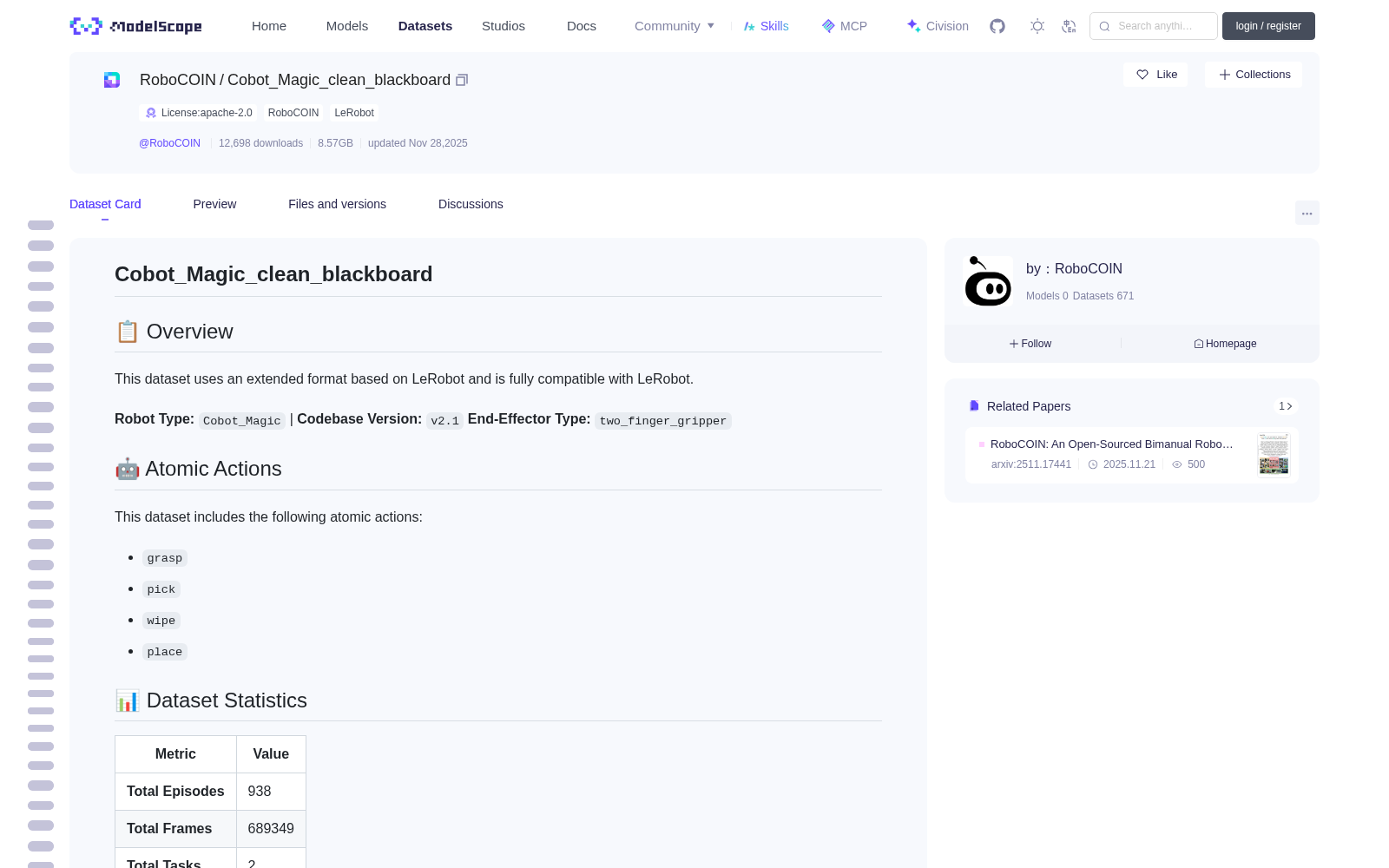
Task: Switch to the Preview tab
Action: 214,204
